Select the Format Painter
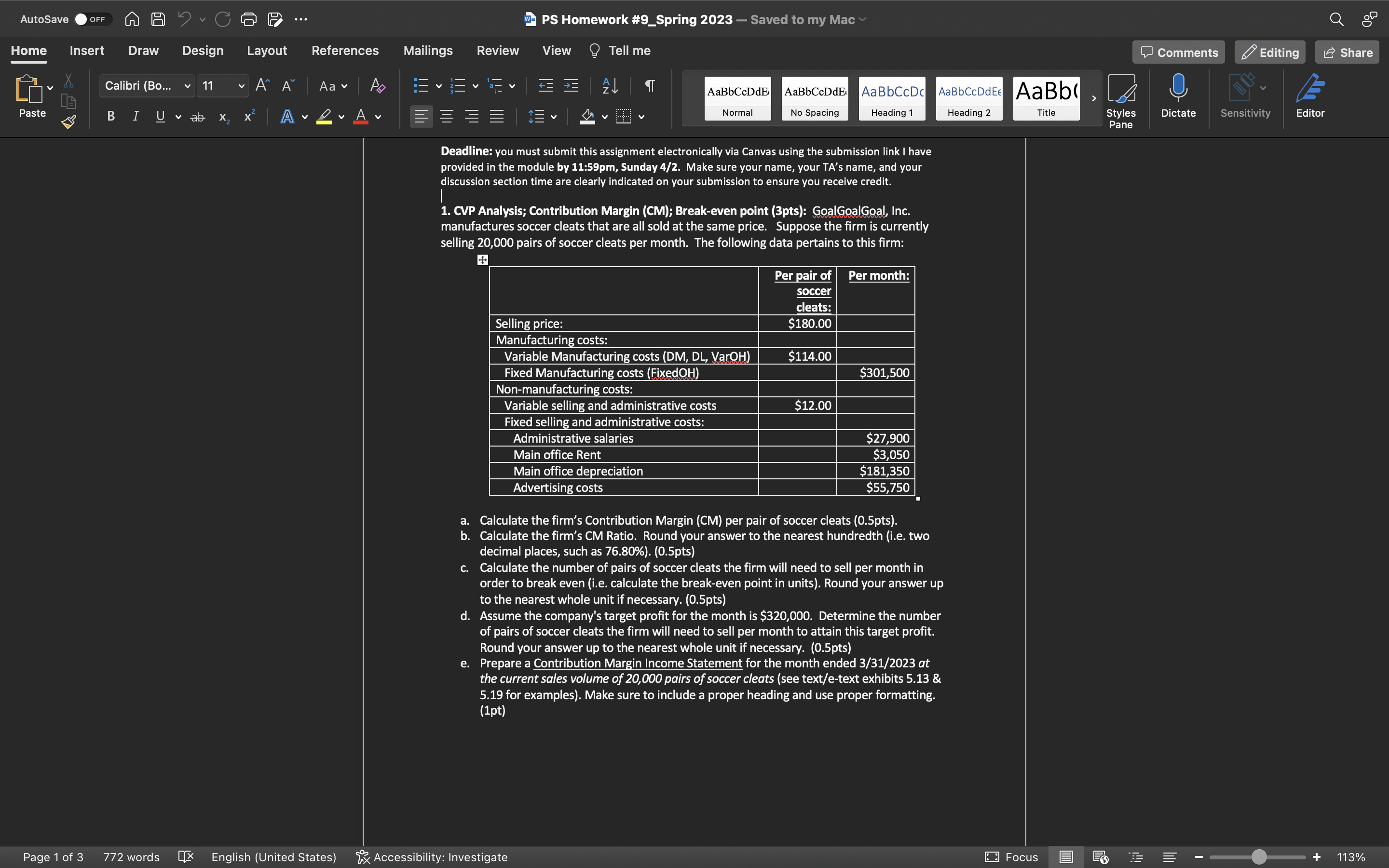This screenshot has height=868, width=1389. pos(68,122)
